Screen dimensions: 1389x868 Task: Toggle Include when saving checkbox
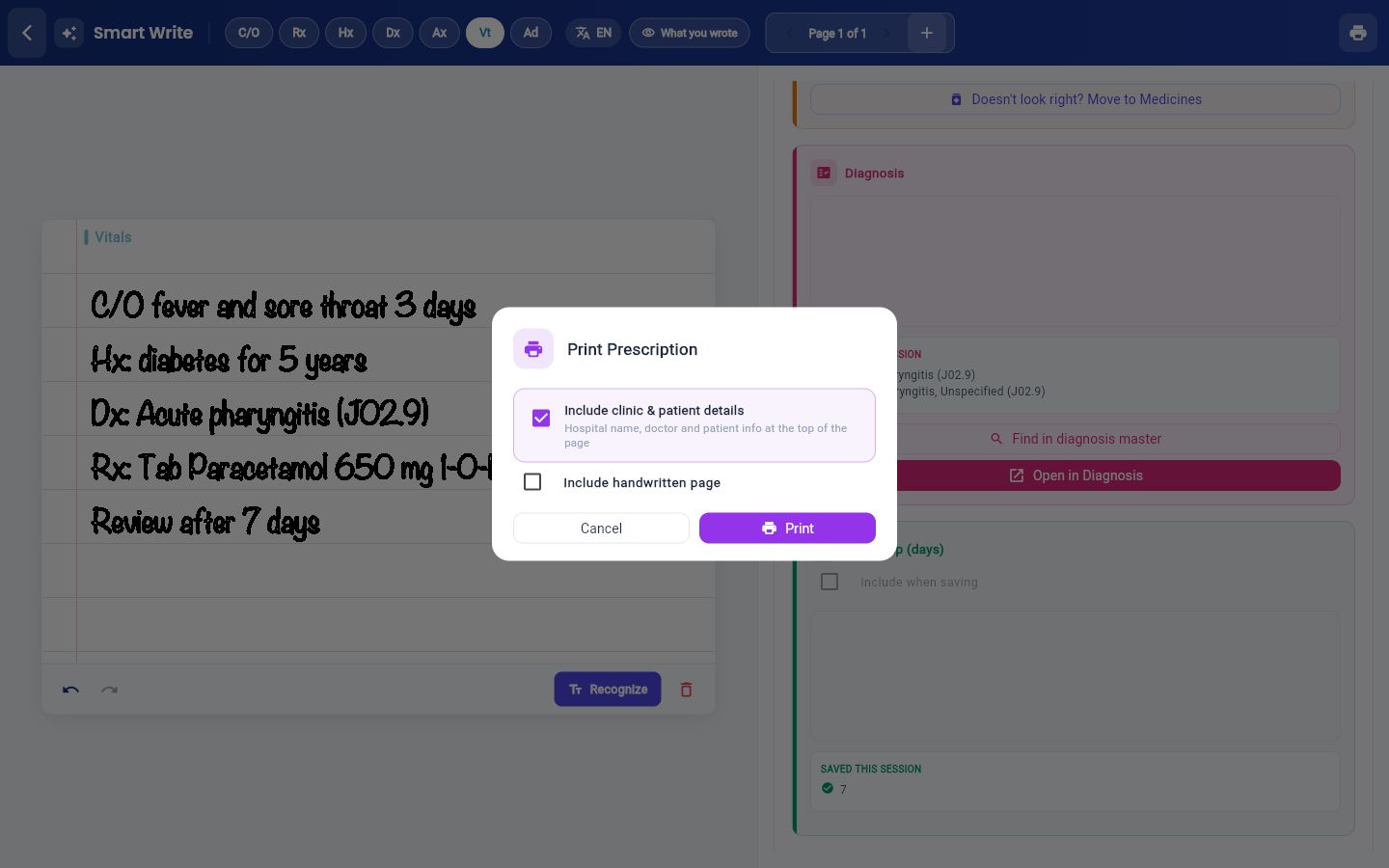(830, 582)
